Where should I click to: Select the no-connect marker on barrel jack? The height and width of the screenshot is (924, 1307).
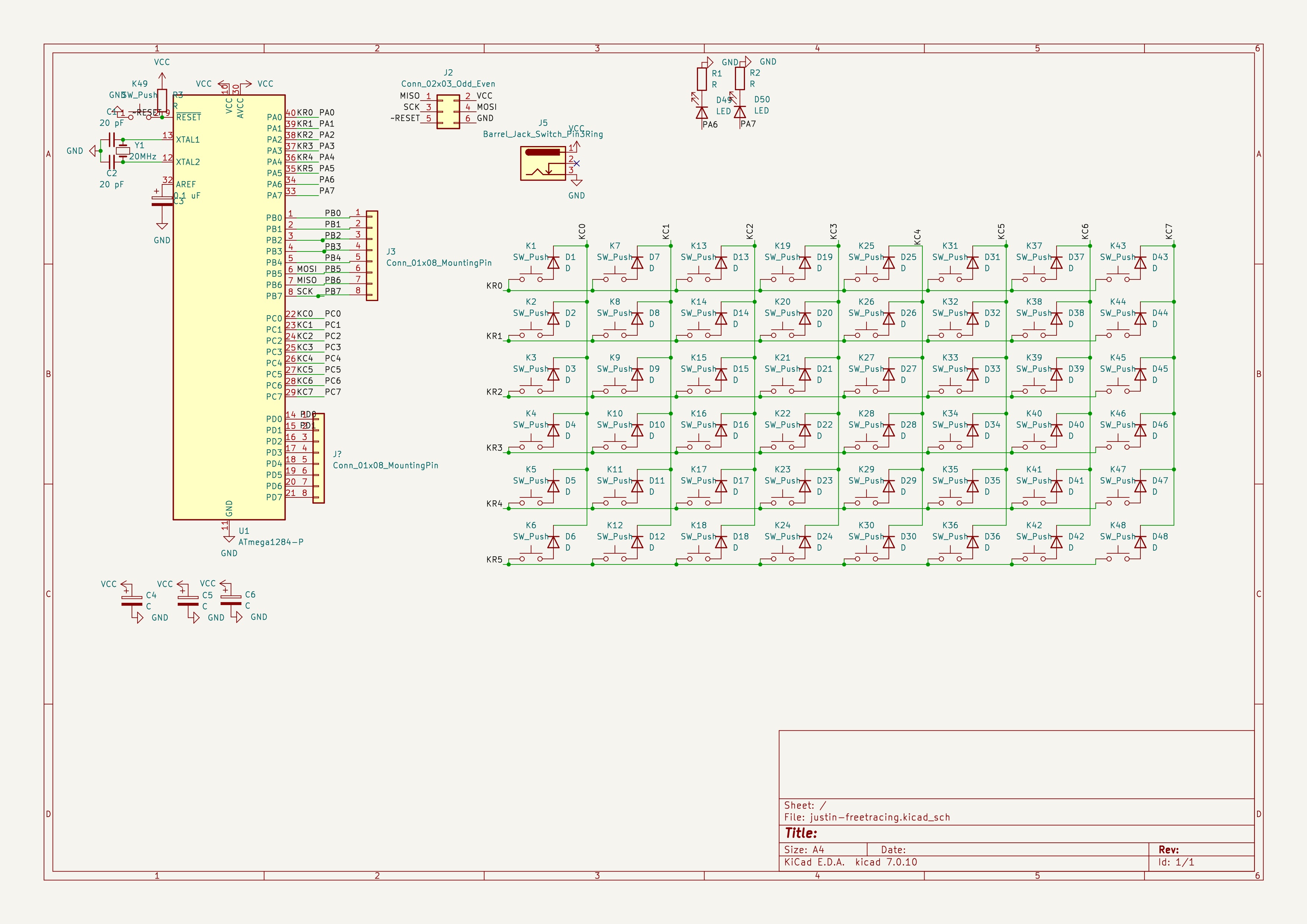pyautogui.click(x=576, y=164)
